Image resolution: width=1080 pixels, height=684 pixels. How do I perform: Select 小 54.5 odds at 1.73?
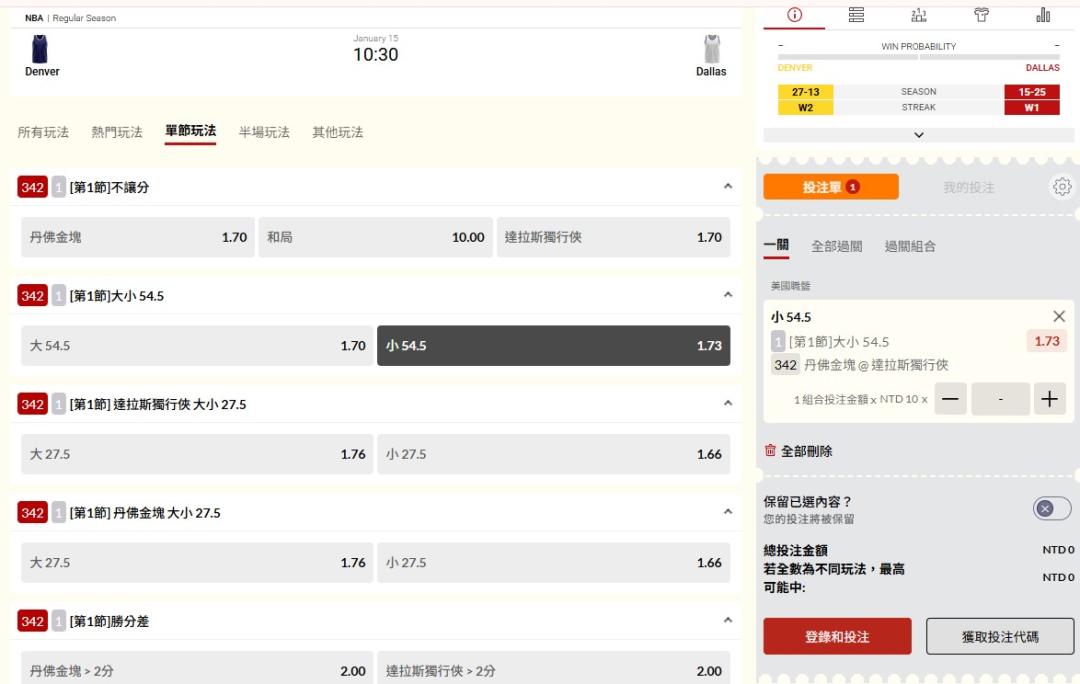pyautogui.click(x=553, y=346)
